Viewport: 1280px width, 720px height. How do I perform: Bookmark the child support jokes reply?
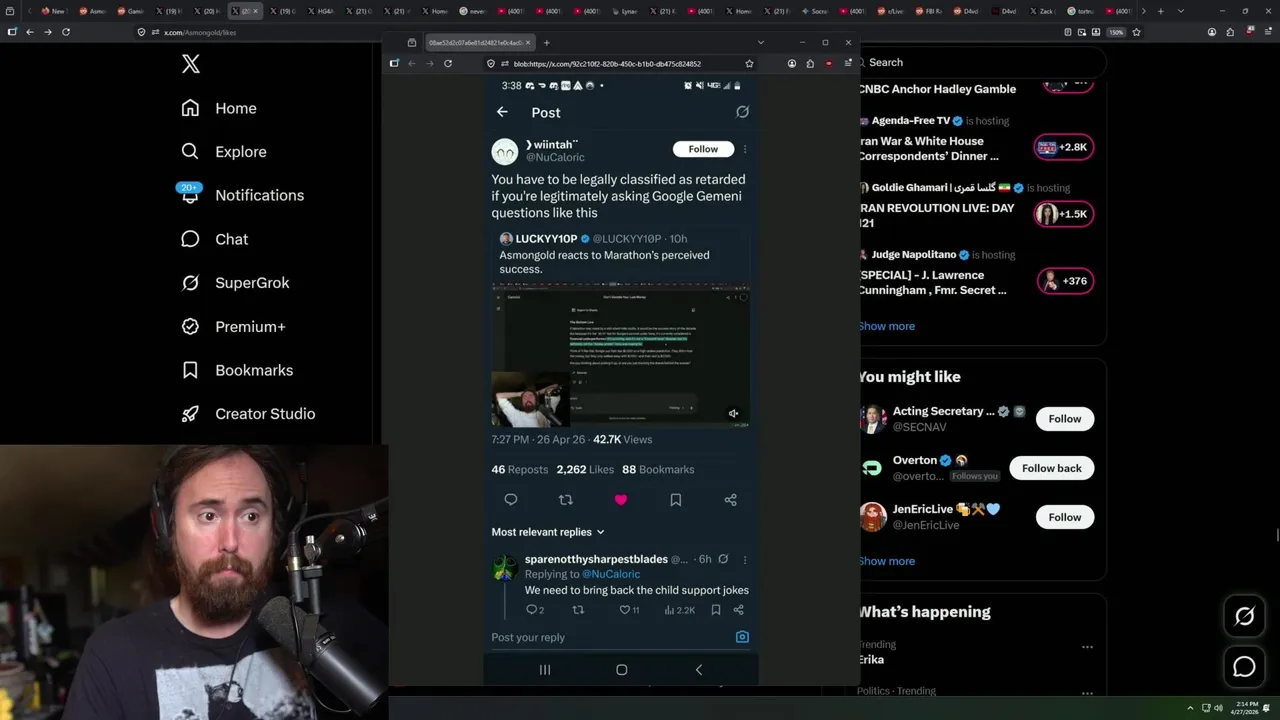[x=716, y=610]
